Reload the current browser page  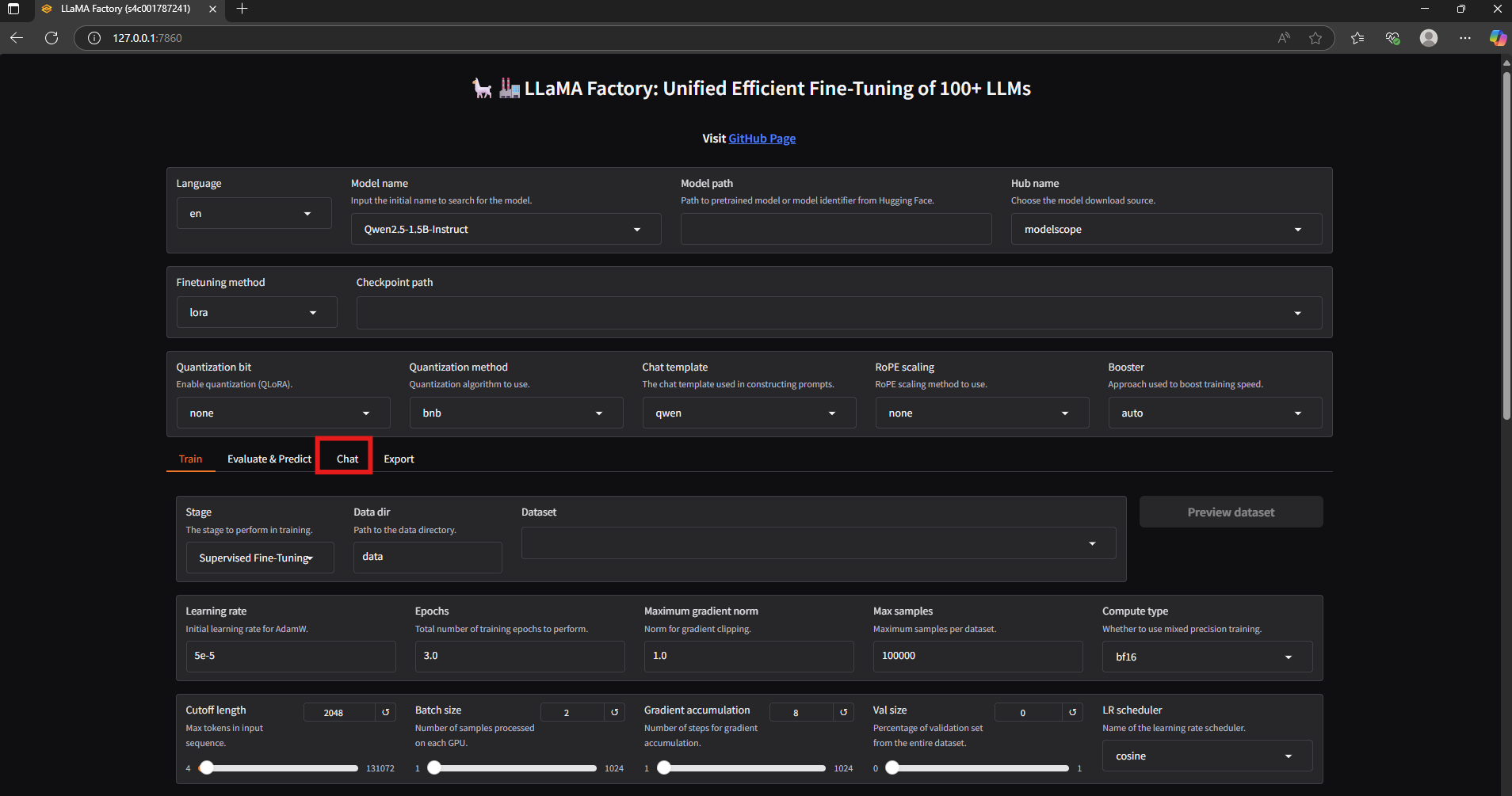tap(52, 38)
